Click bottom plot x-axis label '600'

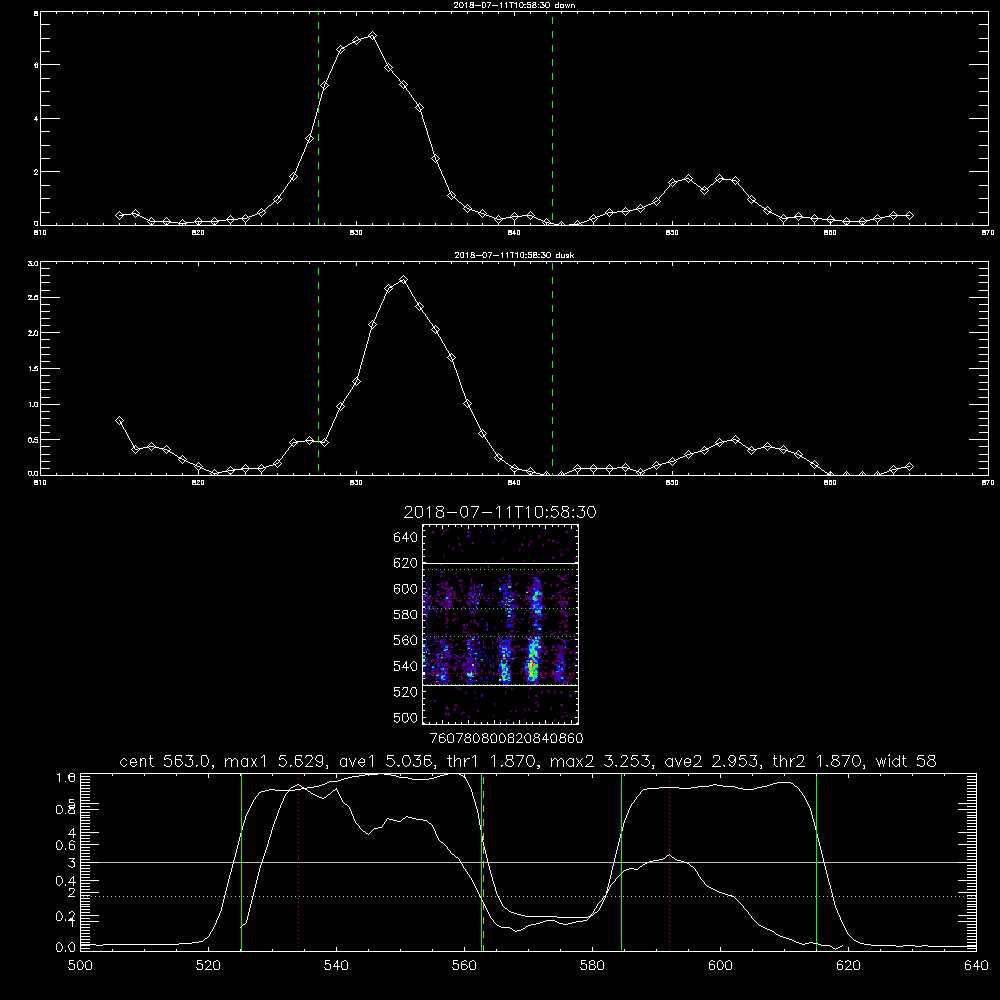click(720, 966)
